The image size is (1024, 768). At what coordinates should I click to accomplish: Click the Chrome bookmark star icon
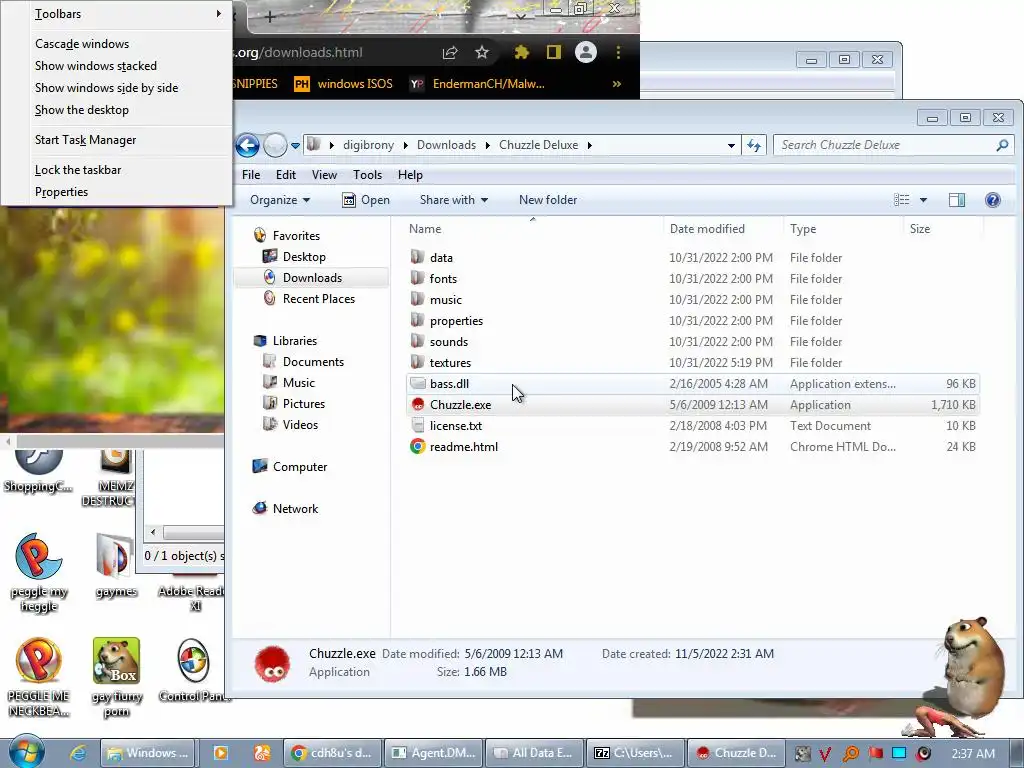482,52
